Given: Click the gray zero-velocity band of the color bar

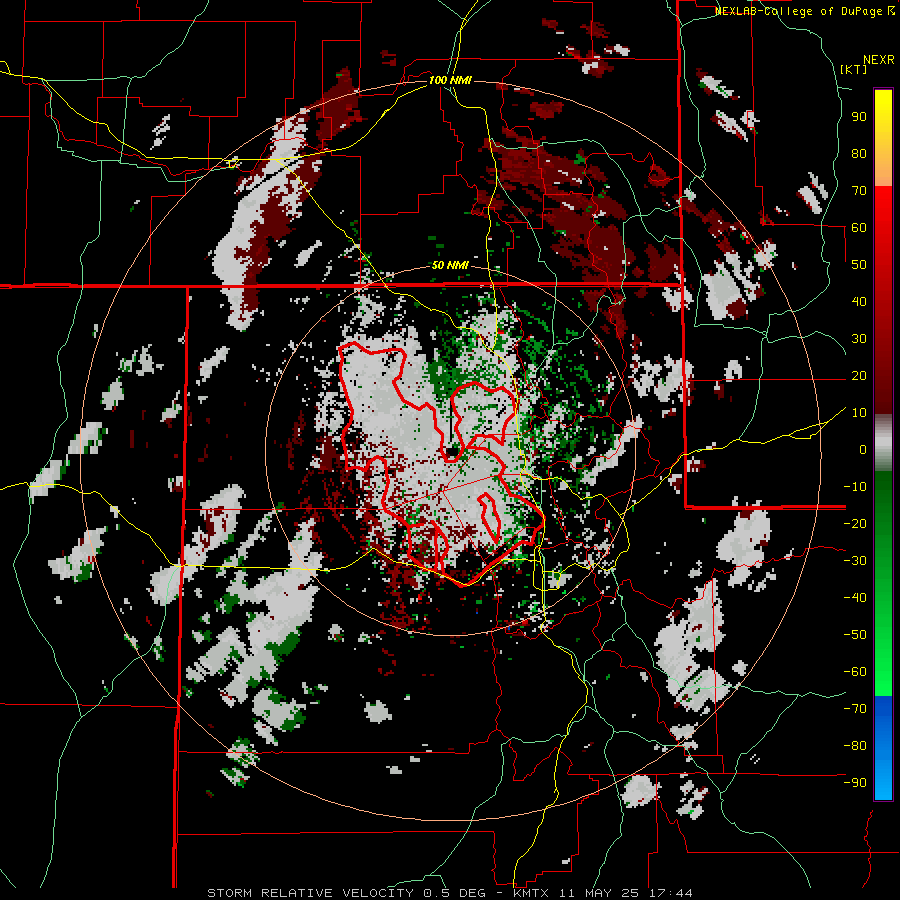Looking at the screenshot, I should pyautogui.click(x=883, y=443).
